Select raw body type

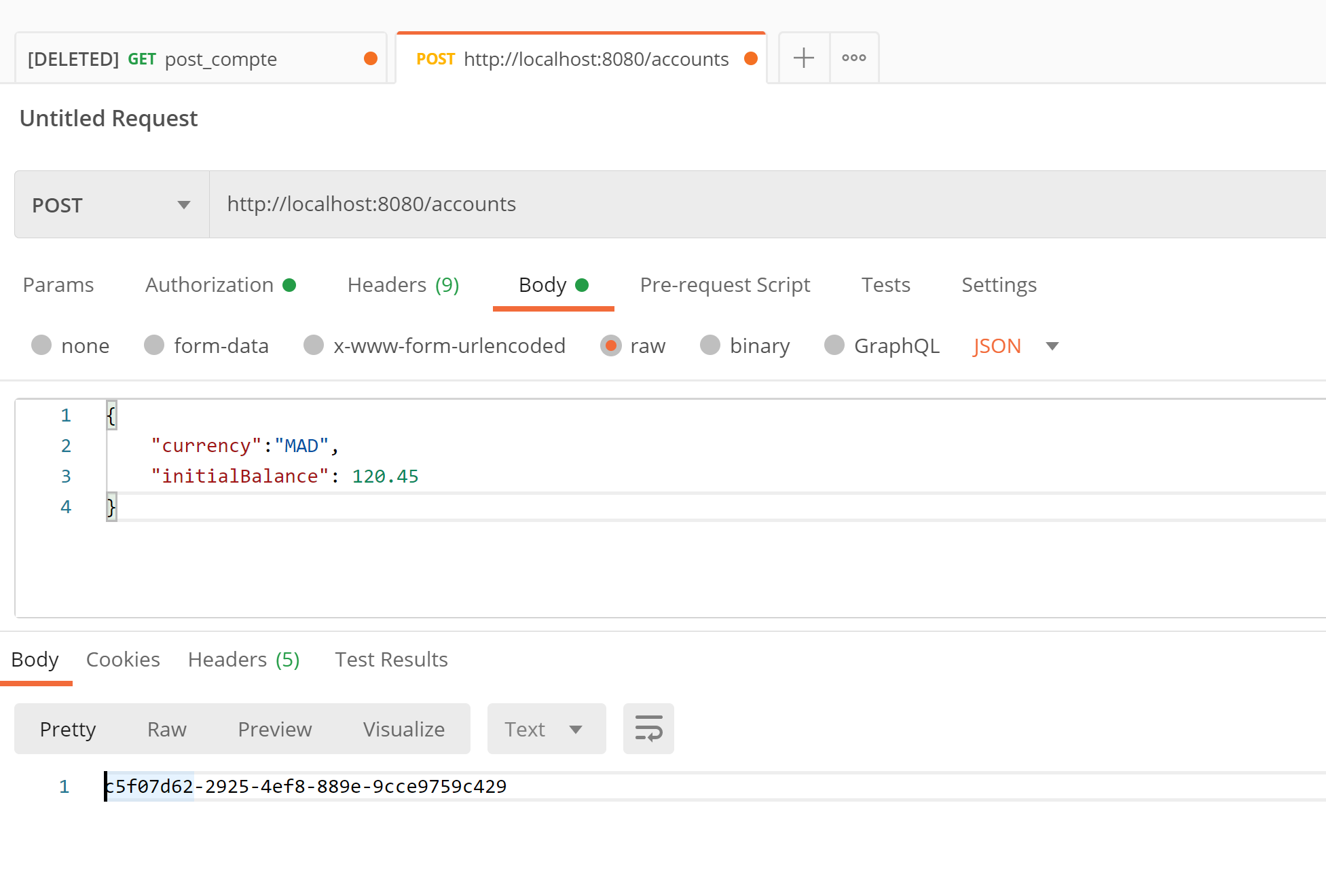pos(611,346)
